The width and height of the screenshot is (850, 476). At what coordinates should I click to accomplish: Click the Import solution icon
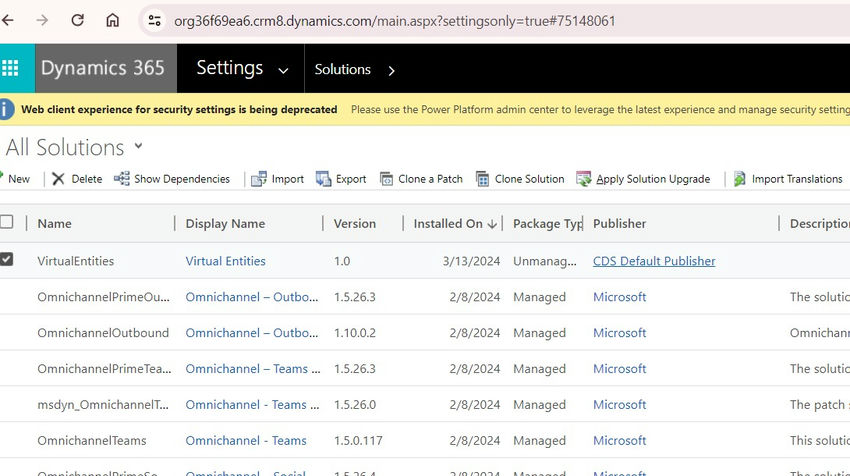[x=259, y=179]
